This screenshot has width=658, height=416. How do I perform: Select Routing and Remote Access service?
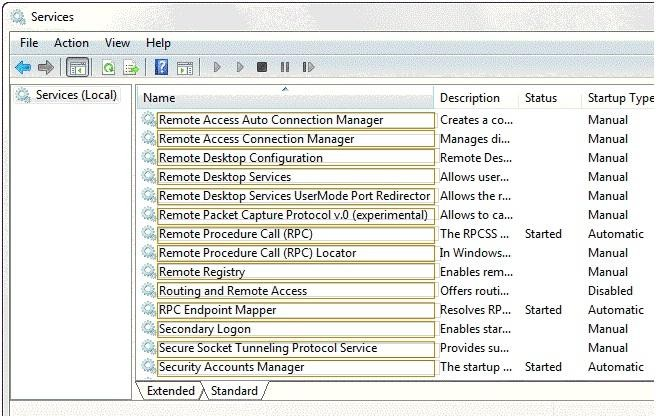295,291
